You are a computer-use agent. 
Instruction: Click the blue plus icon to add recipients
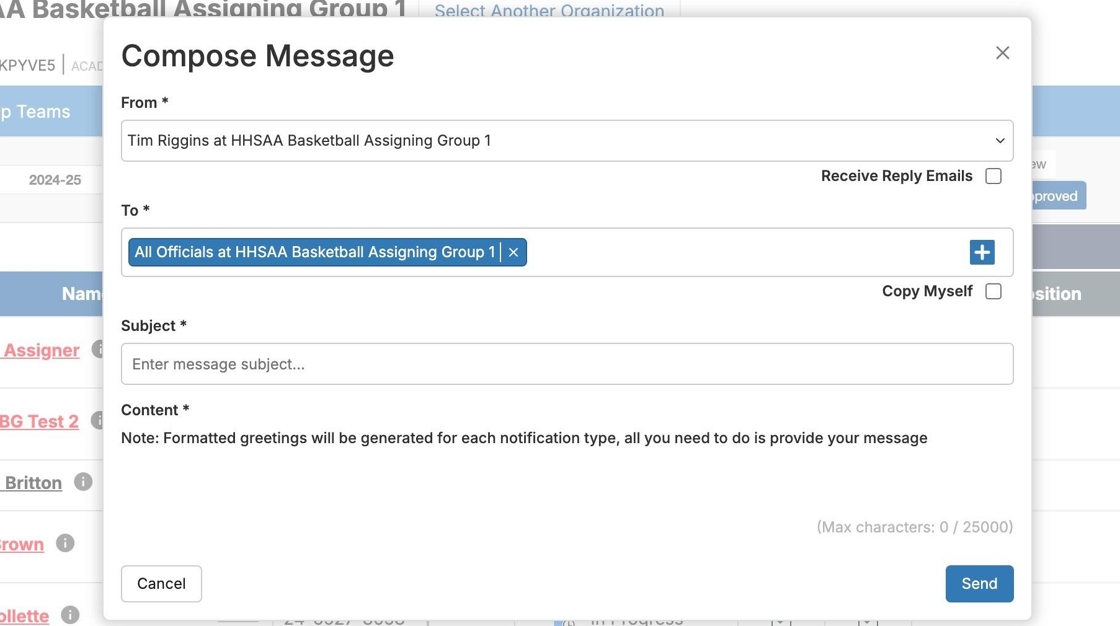(x=981, y=252)
